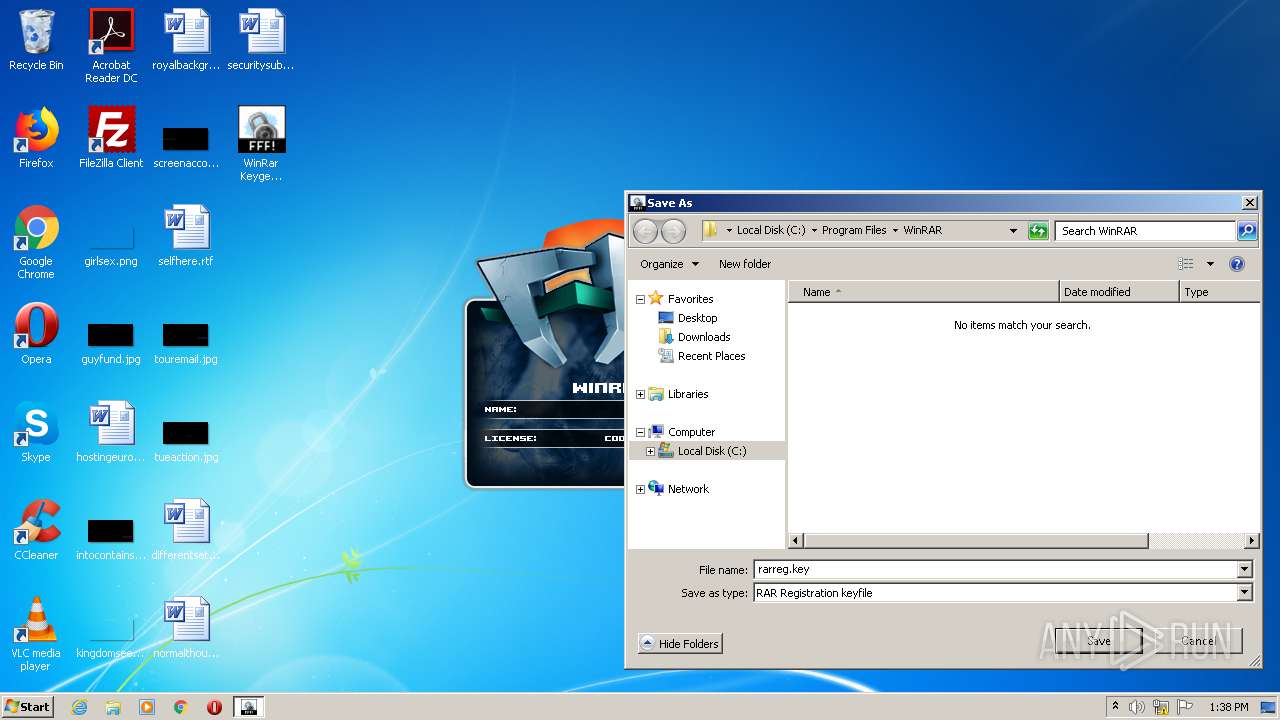
Task: Collapse the Computer tree node
Action: pyautogui.click(x=640, y=433)
